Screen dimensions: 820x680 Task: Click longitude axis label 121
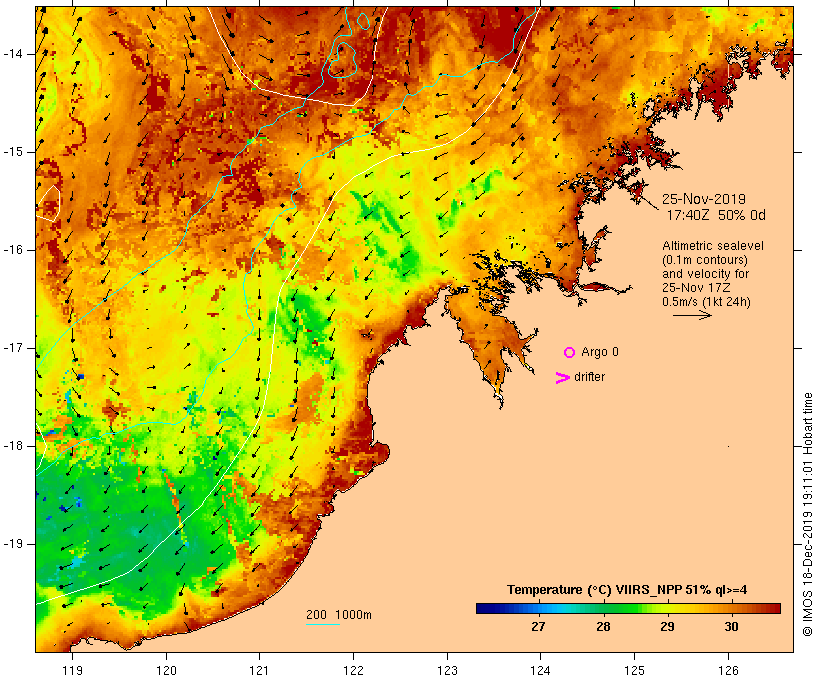pos(259,670)
